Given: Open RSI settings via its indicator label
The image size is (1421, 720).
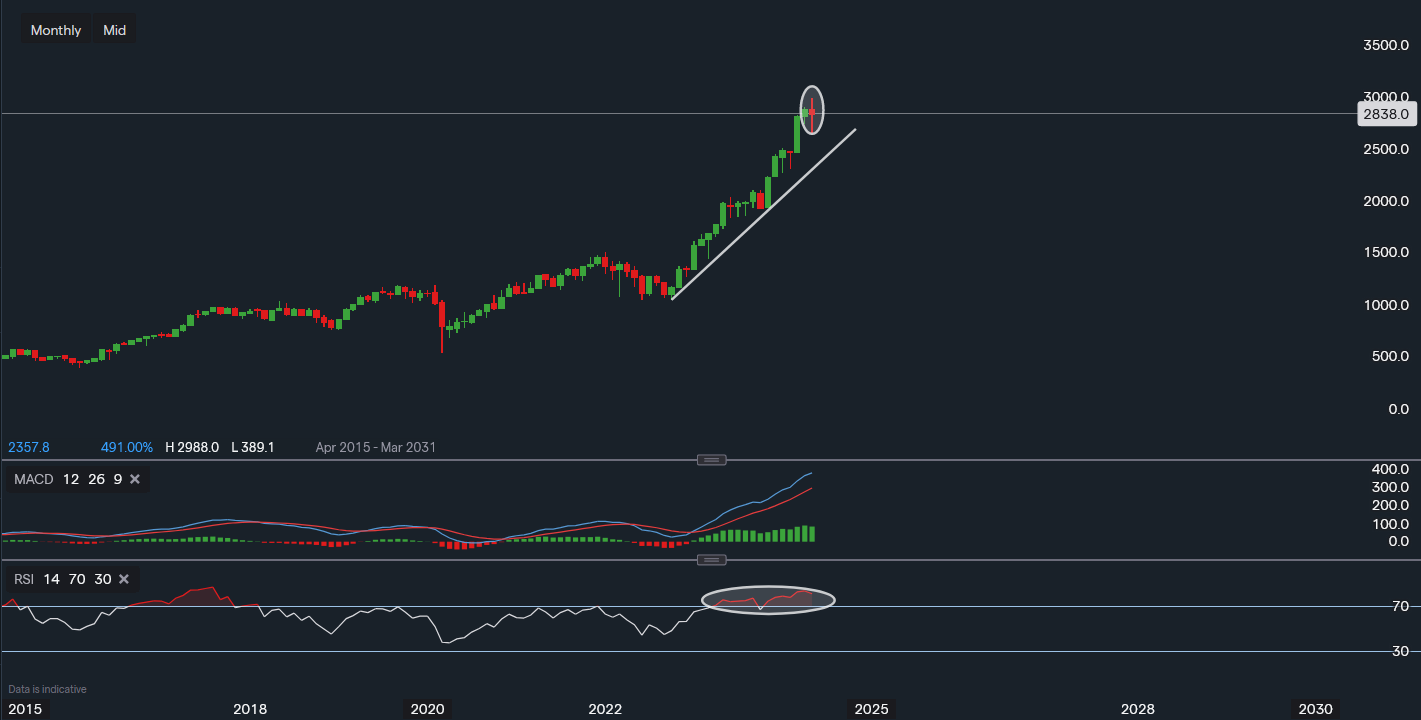Looking at the screenshot, I should pyautogui.click(x=23, y=579).
